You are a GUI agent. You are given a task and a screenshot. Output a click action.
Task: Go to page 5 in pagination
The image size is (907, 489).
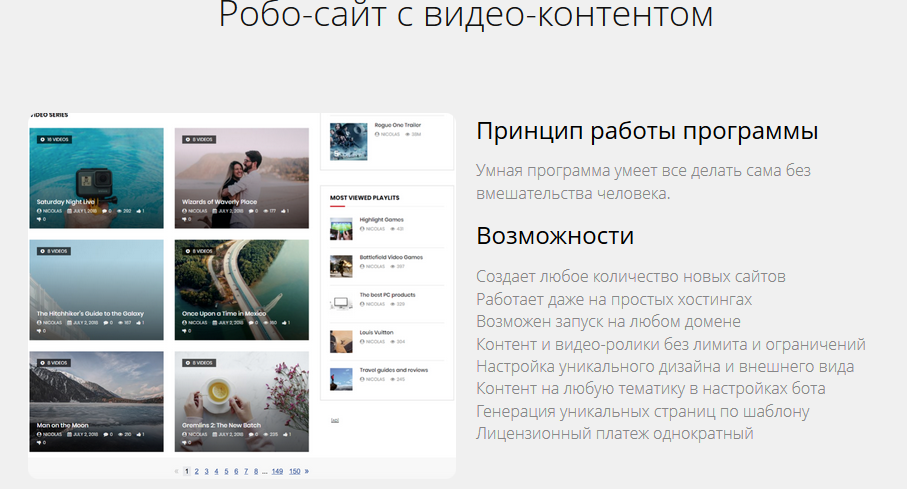pos(226,471)
